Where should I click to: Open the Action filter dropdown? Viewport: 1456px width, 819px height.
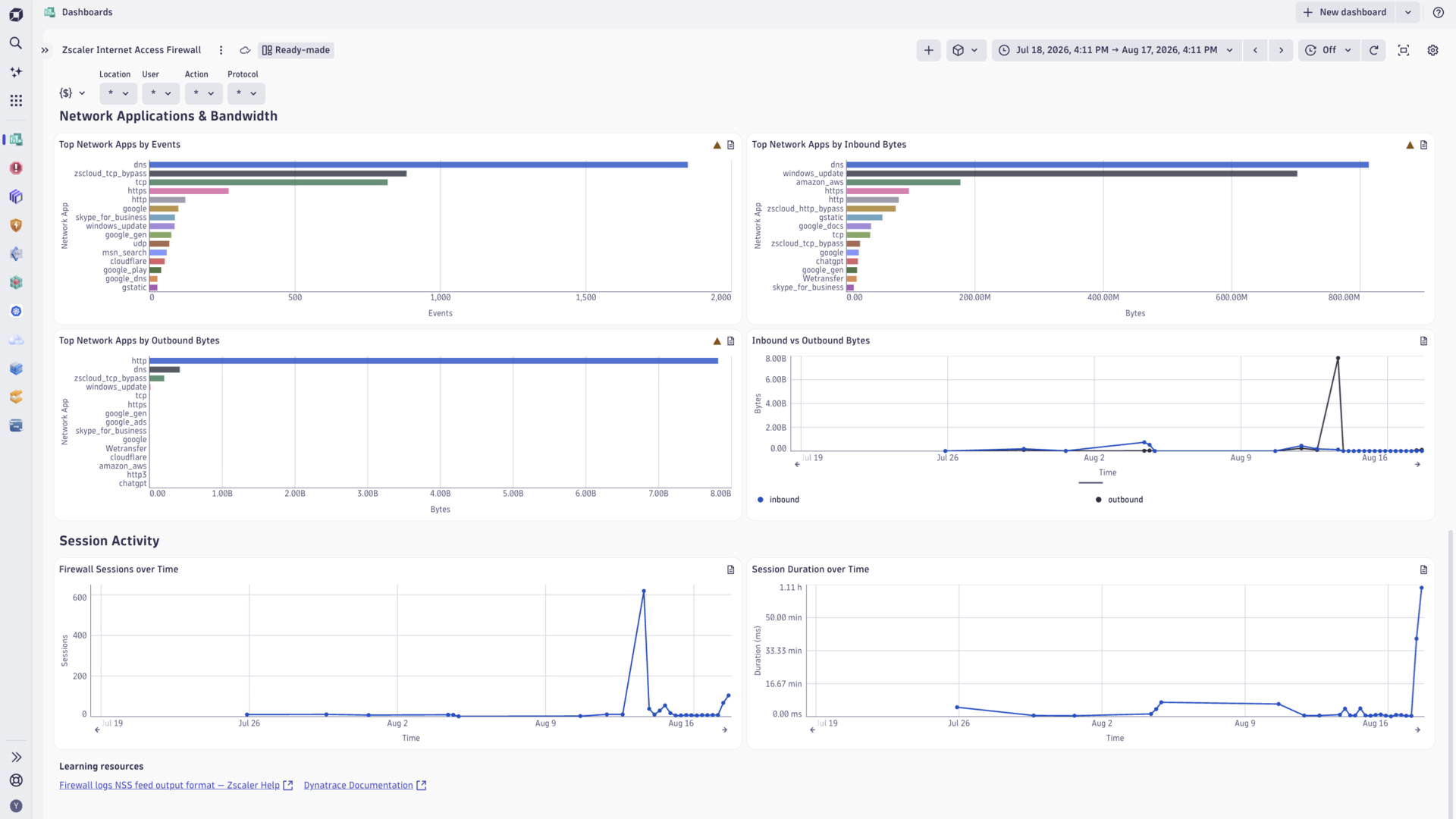(x=203, y=93)
